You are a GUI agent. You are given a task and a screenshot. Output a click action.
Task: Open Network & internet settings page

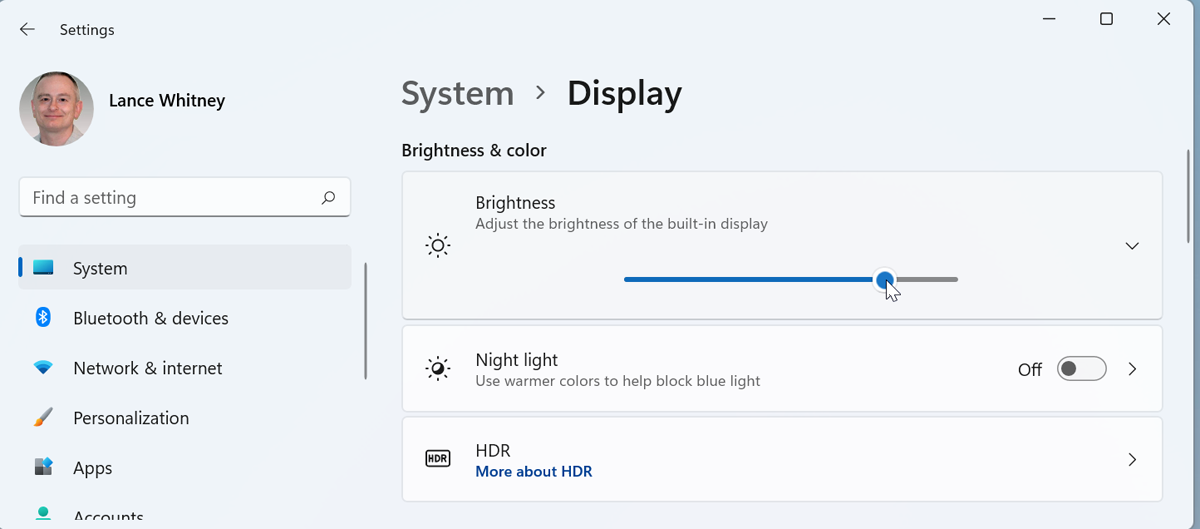(147, 368)
